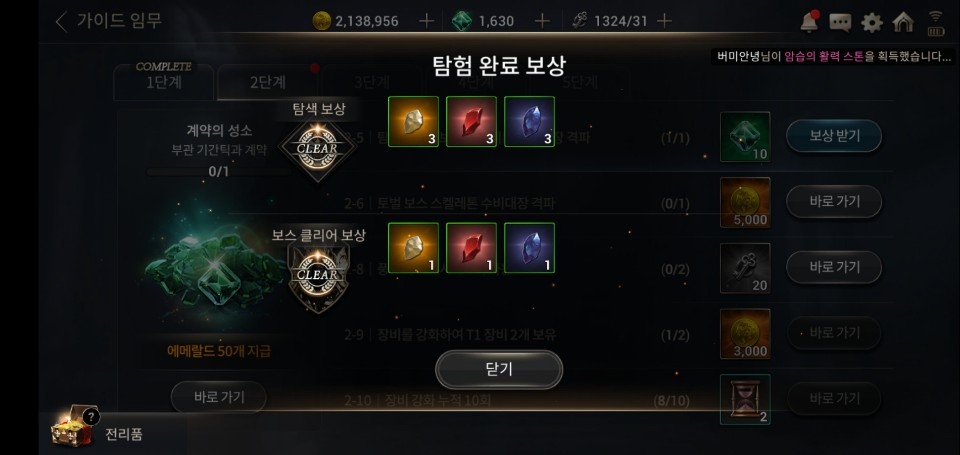This screenshot has height=455, width=960.
Task: Tap the 닫기 button to close rewards
Action: pyautogui.click(x=498, y=369)
